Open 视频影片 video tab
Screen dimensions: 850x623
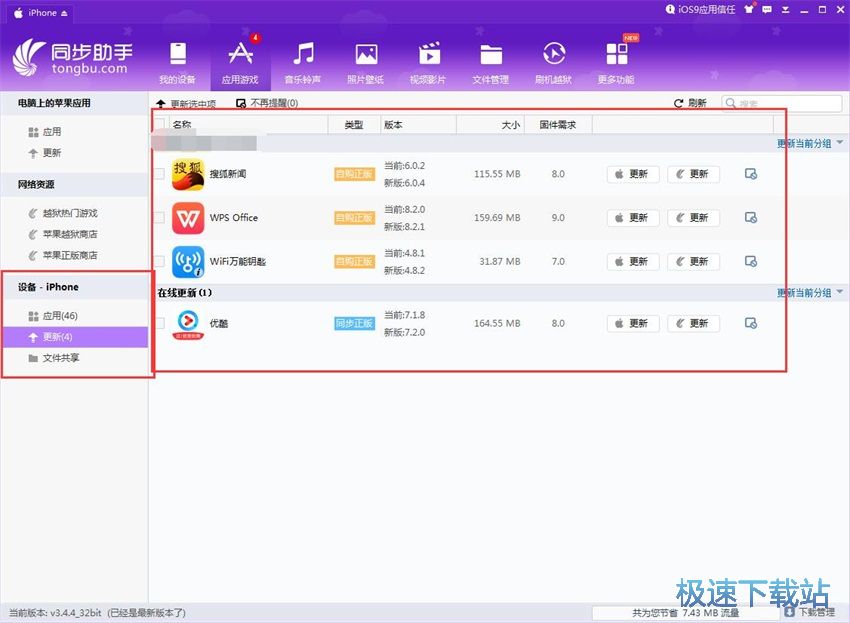click(428, 63)
